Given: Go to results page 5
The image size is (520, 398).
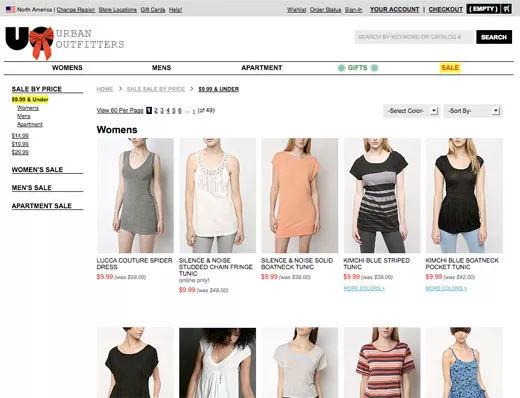Looking at the screenshot, I should point(174,111).
